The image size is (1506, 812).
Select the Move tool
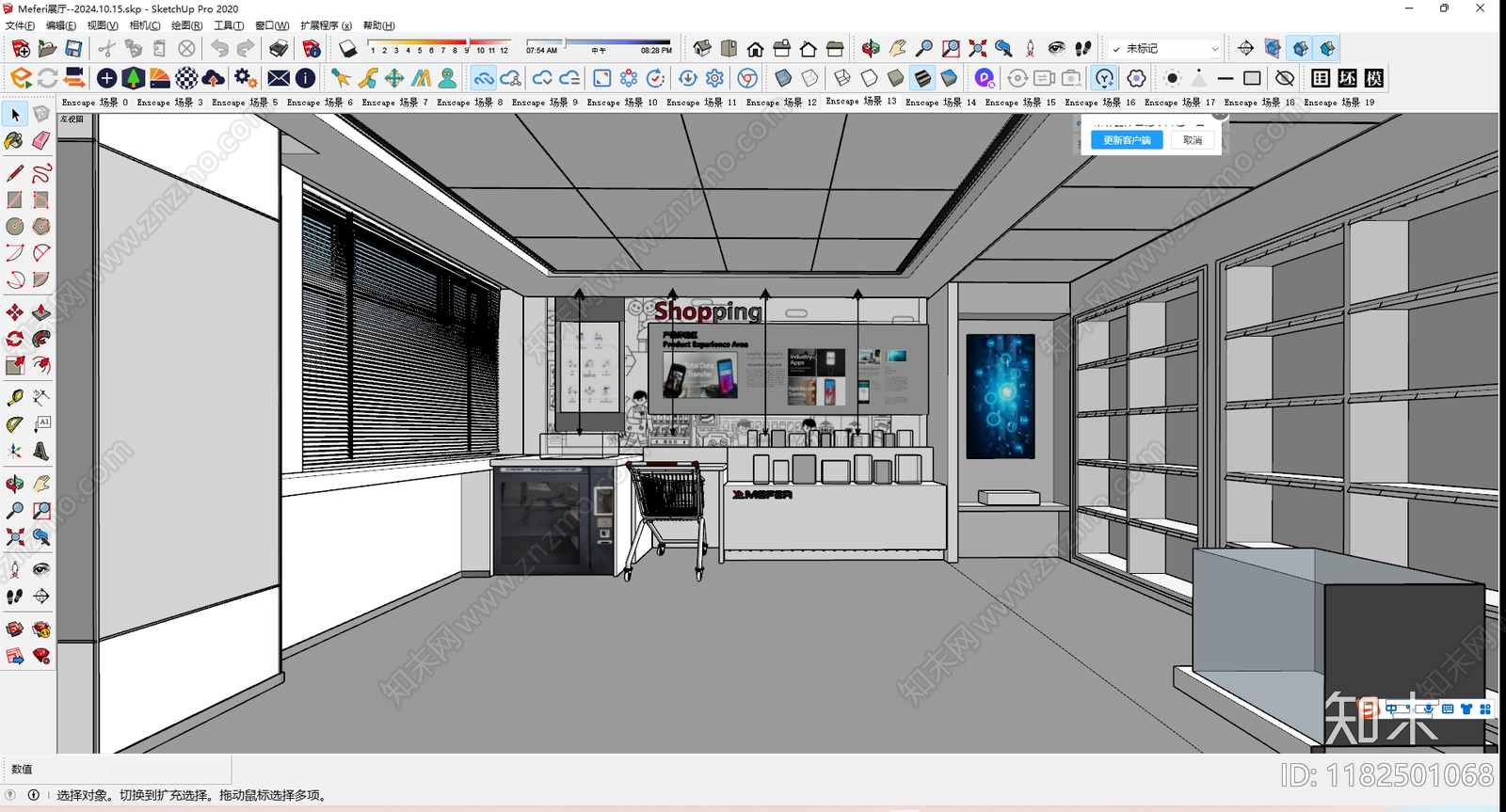(x=15, y=311)
